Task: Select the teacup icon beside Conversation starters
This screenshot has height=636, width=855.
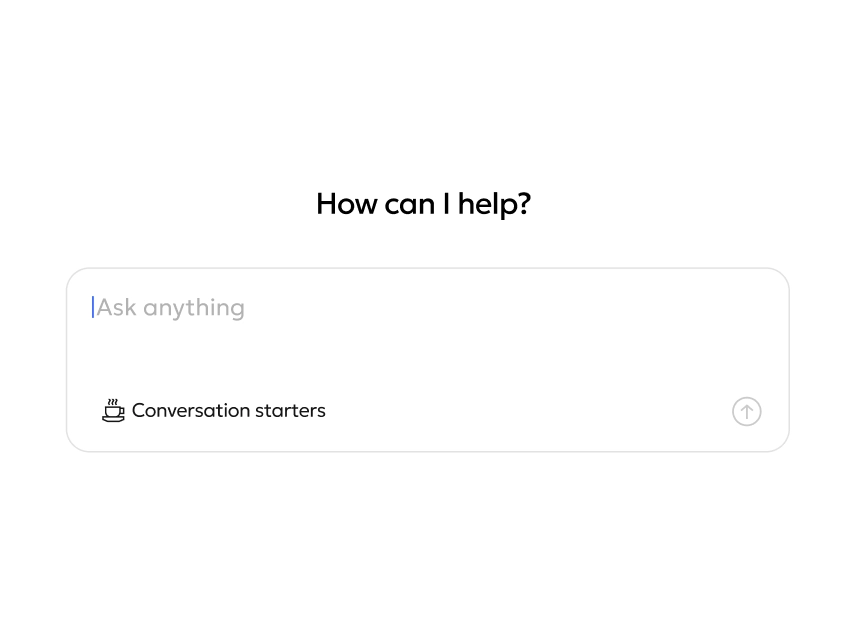Action: point(113,410)
